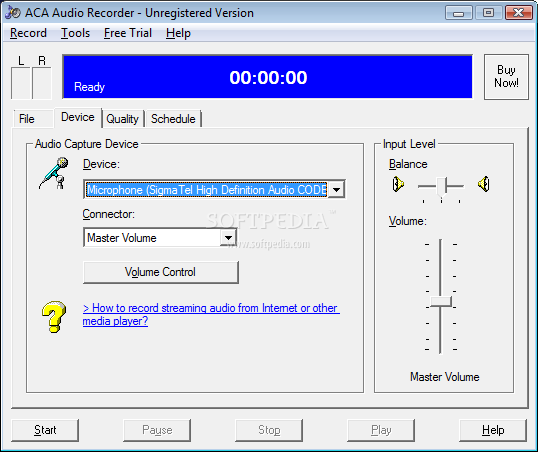Click the microphone icon in Audio Capture Device

click(54, 173)
